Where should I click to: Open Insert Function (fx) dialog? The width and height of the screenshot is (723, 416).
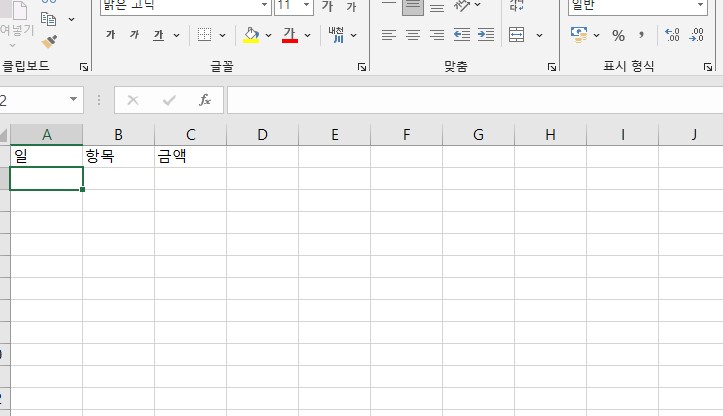205,100
